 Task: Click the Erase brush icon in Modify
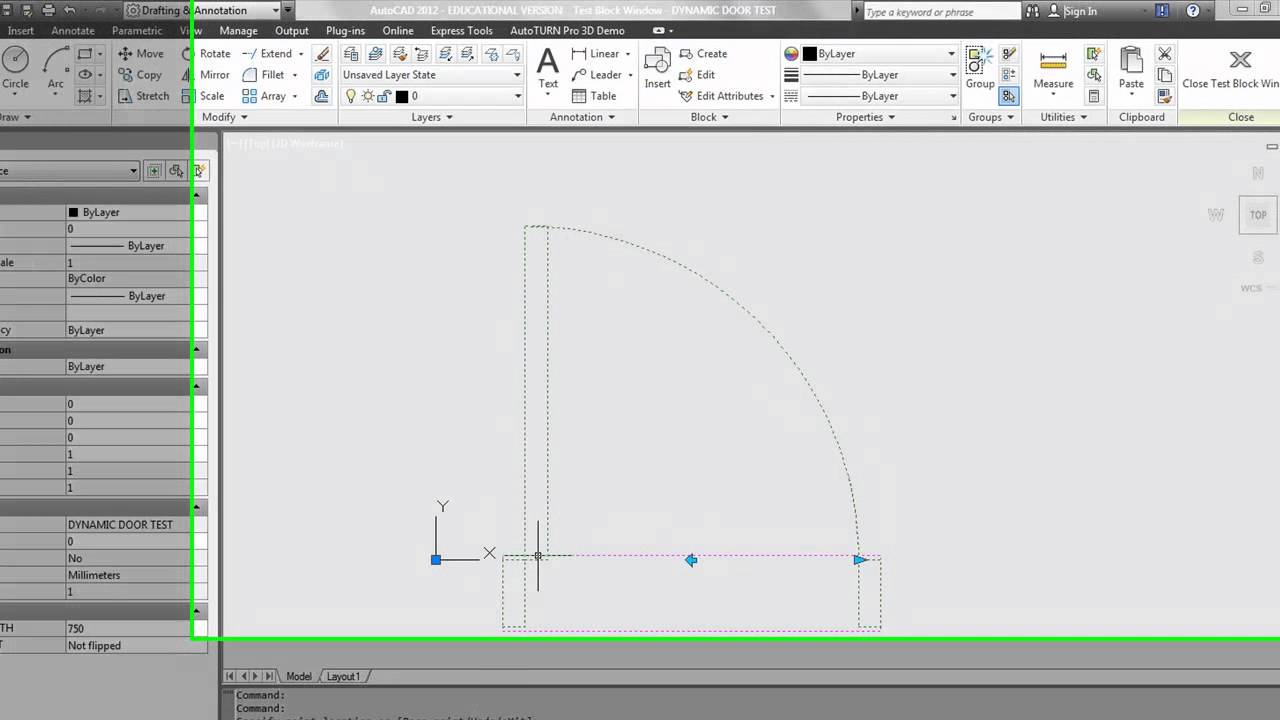tap(322, 54)
